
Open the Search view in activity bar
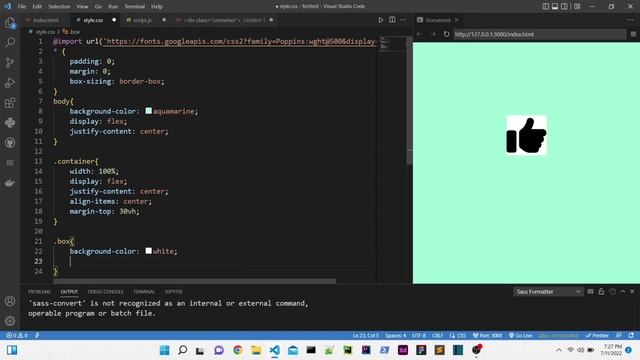pyautogui.click(x=10, y=42)
